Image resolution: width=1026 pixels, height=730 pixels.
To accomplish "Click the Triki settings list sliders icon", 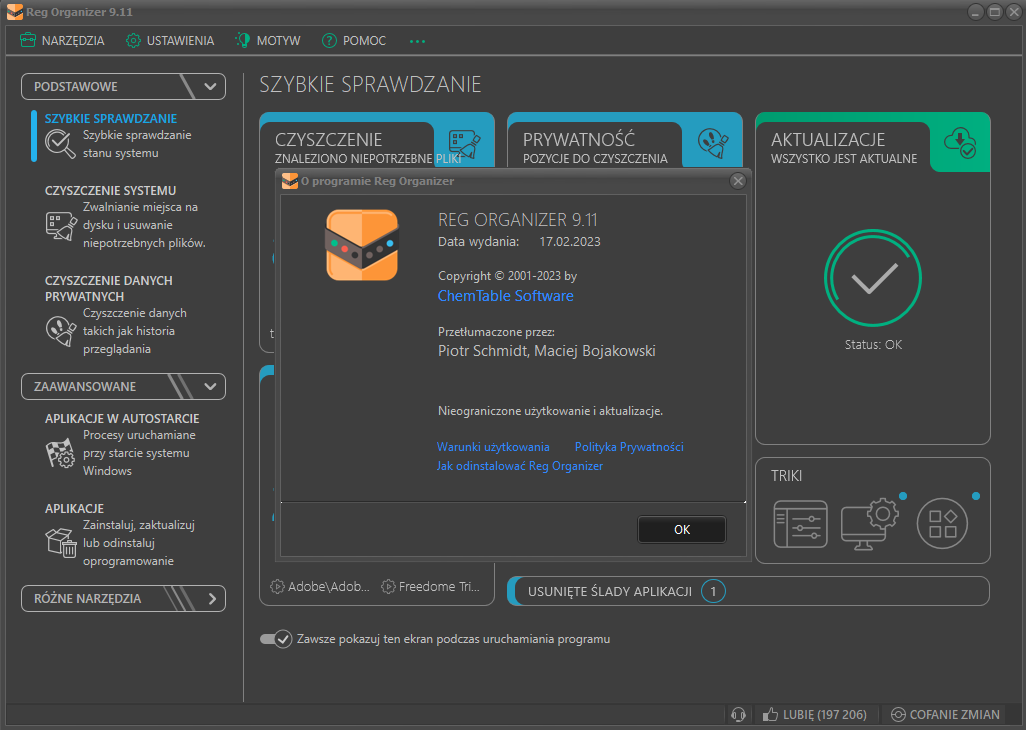I will [x=800, y=524].
